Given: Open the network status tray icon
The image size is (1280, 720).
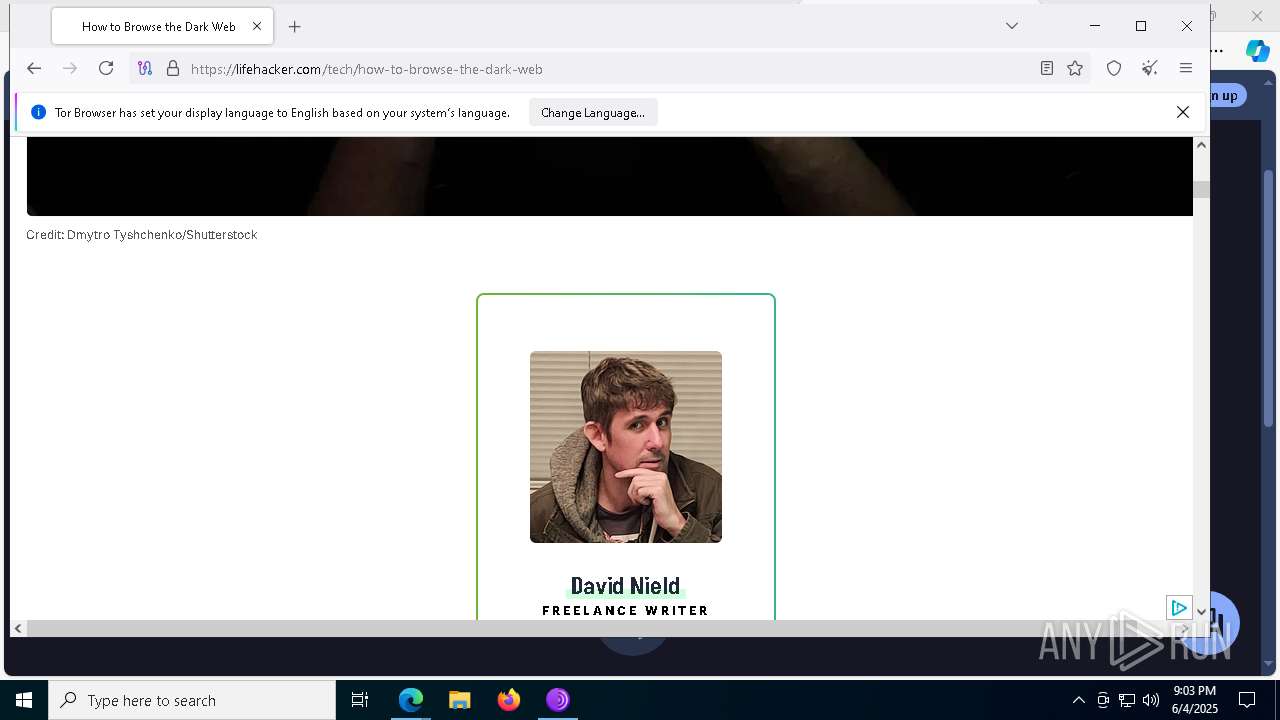Looking at the screenshot, I should tap(1127, 700).
